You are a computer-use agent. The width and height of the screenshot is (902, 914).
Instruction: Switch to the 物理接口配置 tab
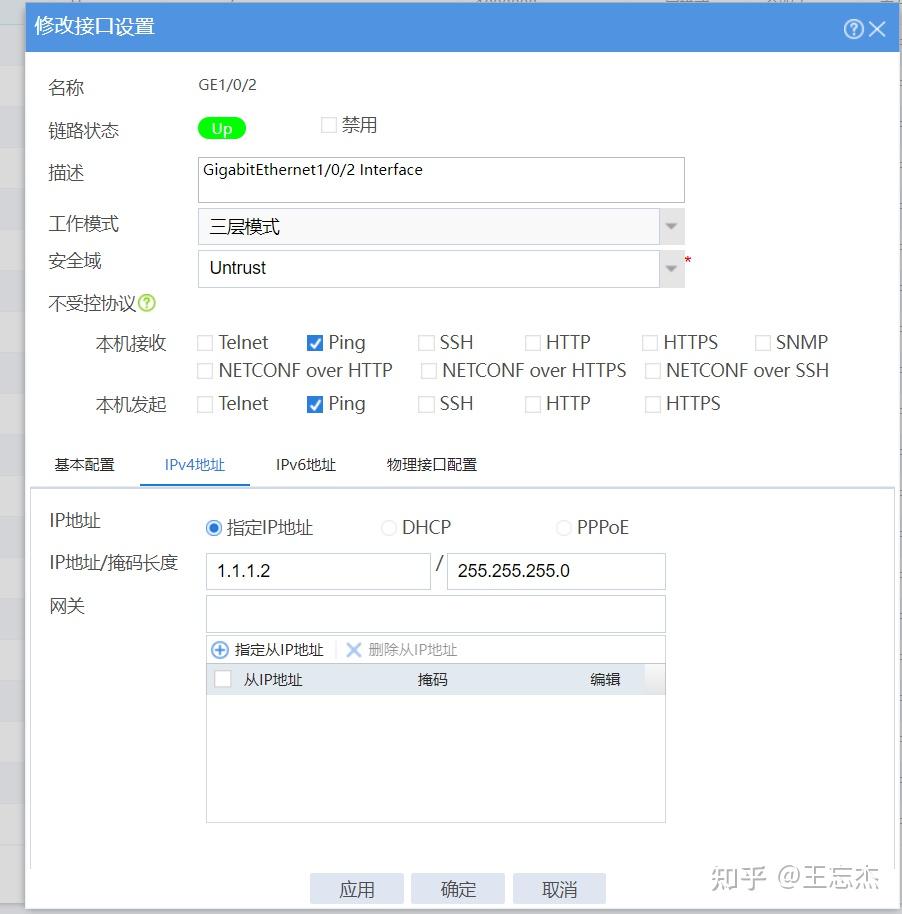pos(430,464)
